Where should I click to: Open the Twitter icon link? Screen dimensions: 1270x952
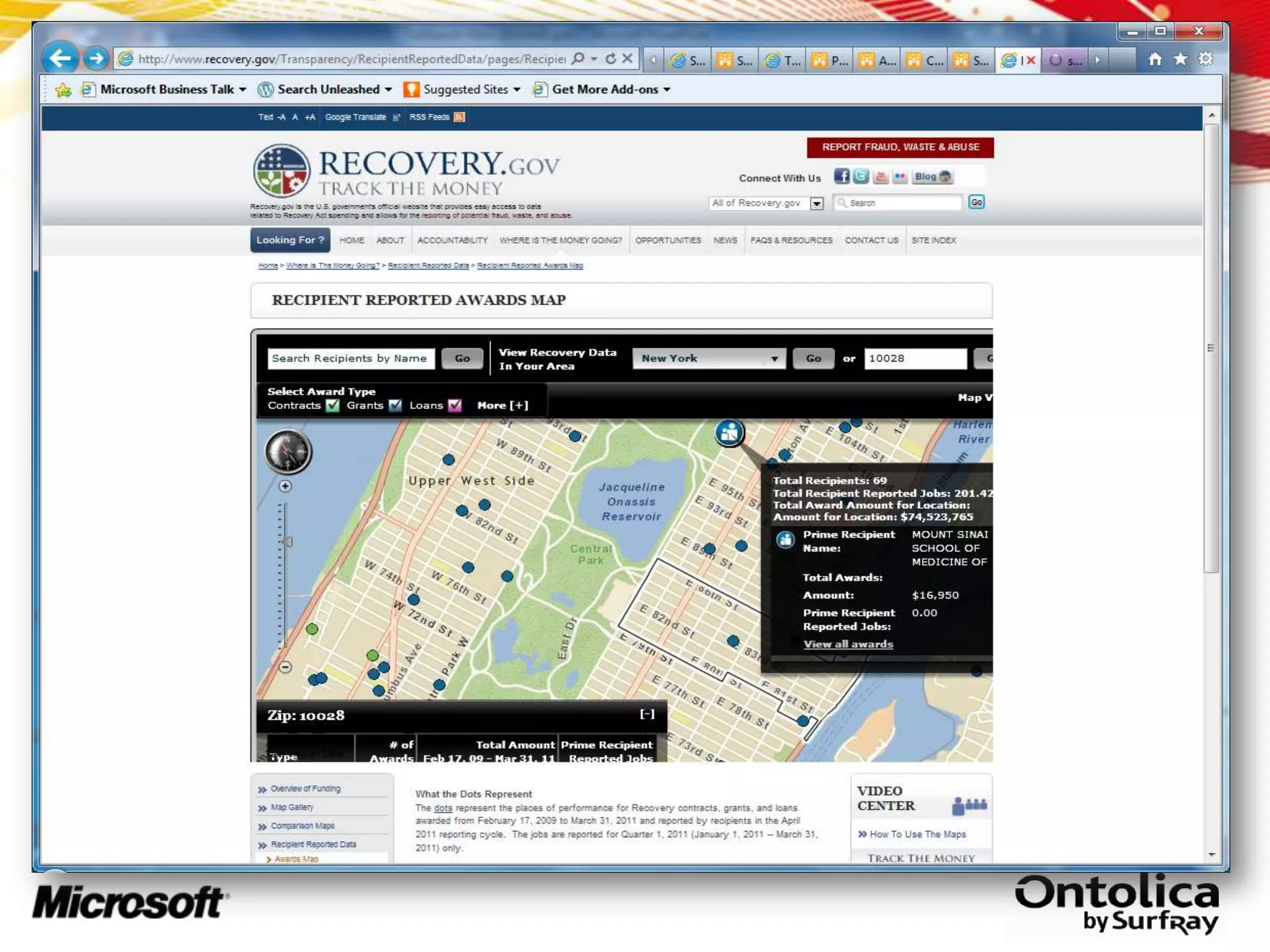[x=860, y=177]
